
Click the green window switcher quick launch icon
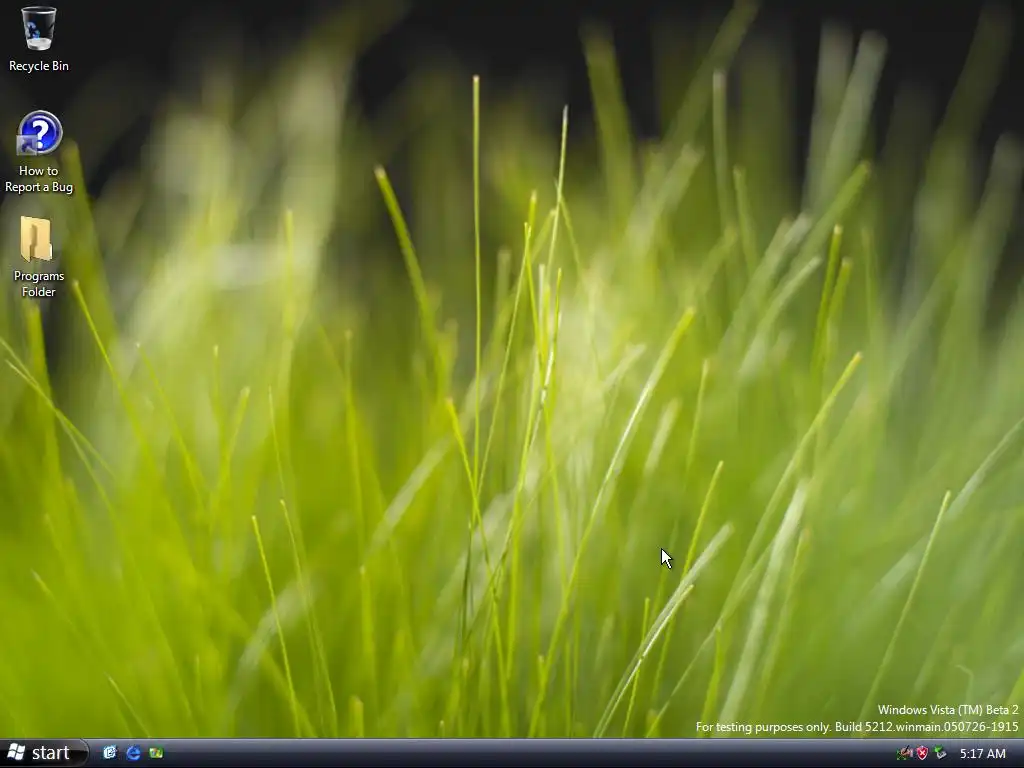tap(156, 753)
